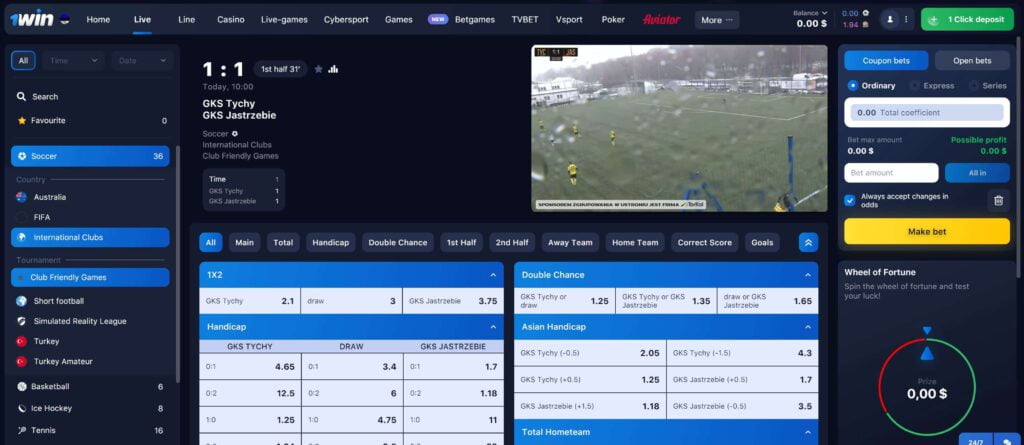Click the Search magnifier icon
Image resolution: width=1024 pixels, height=445 pixels.
(x=22, y=97)
